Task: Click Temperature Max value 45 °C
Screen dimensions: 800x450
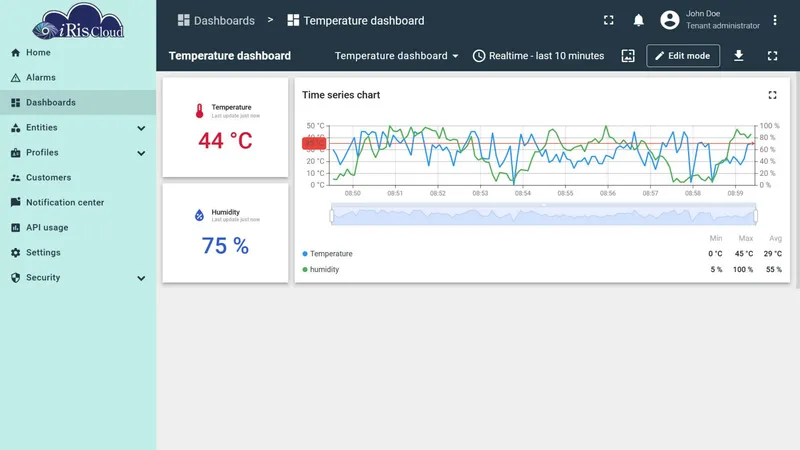Action: pos(744,254)
